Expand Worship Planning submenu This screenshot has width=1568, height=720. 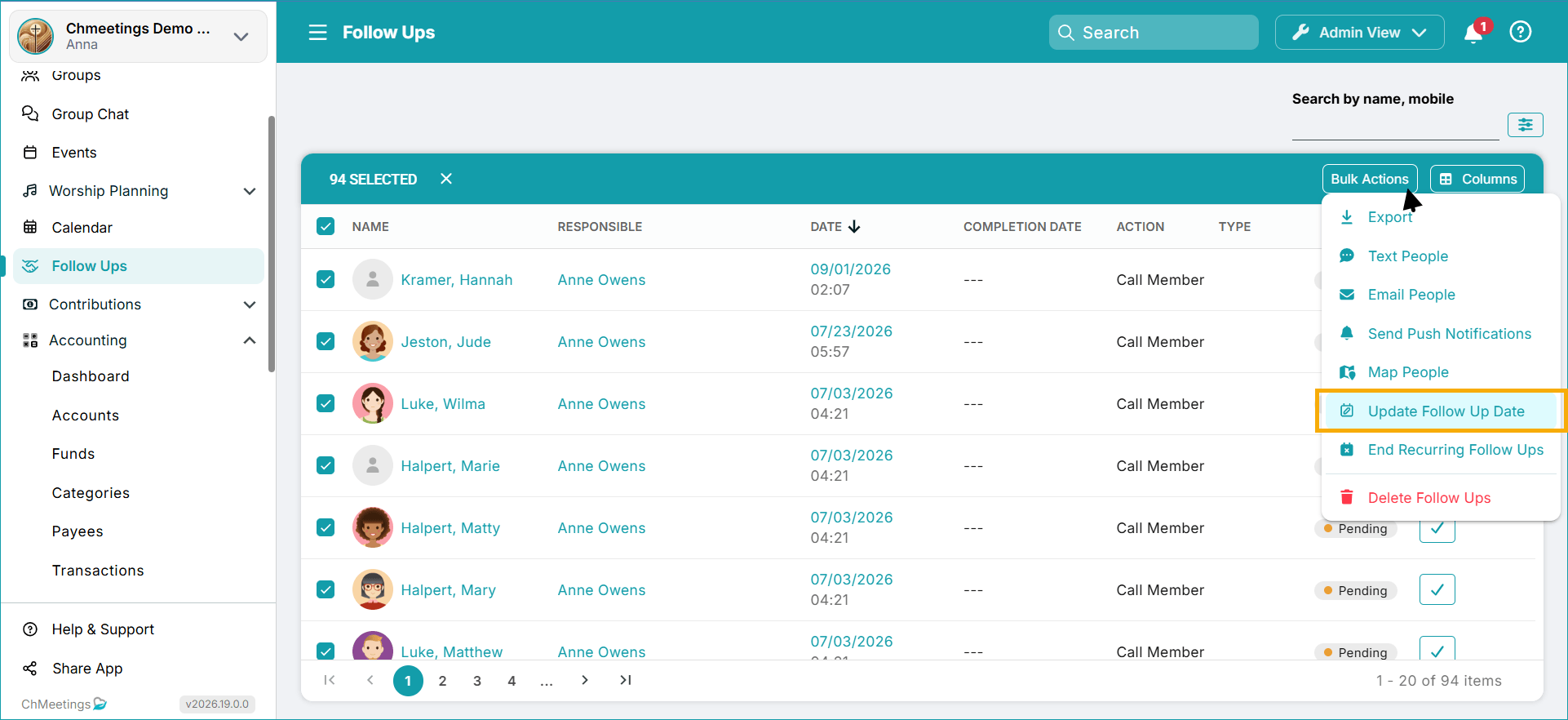click(x=250, y=191)
